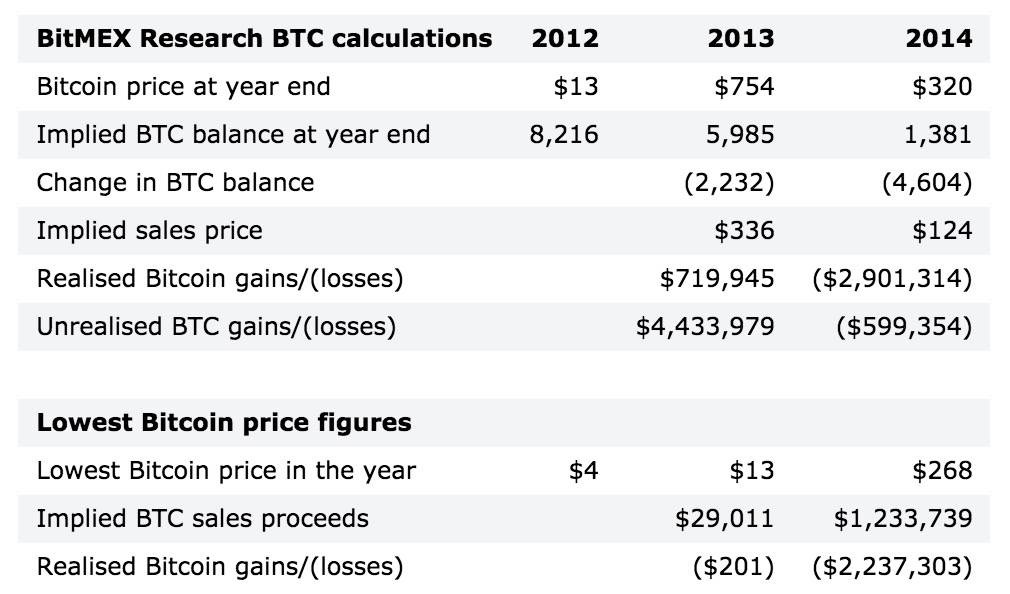The width and height of the screenshot is (1010, 594).
Task: Select the Change in BTC balance row label
Action: click(x=175, y=182)
